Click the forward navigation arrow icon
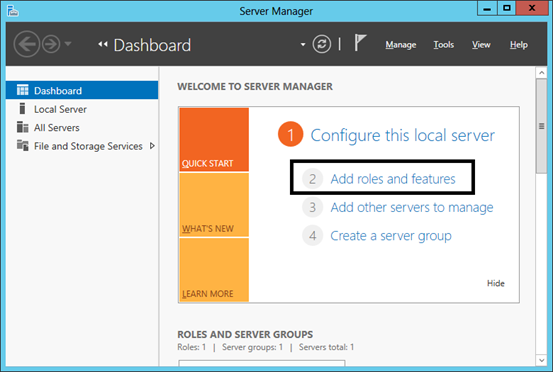This screenshot has height=372, width=553. [x=51, y=44]
